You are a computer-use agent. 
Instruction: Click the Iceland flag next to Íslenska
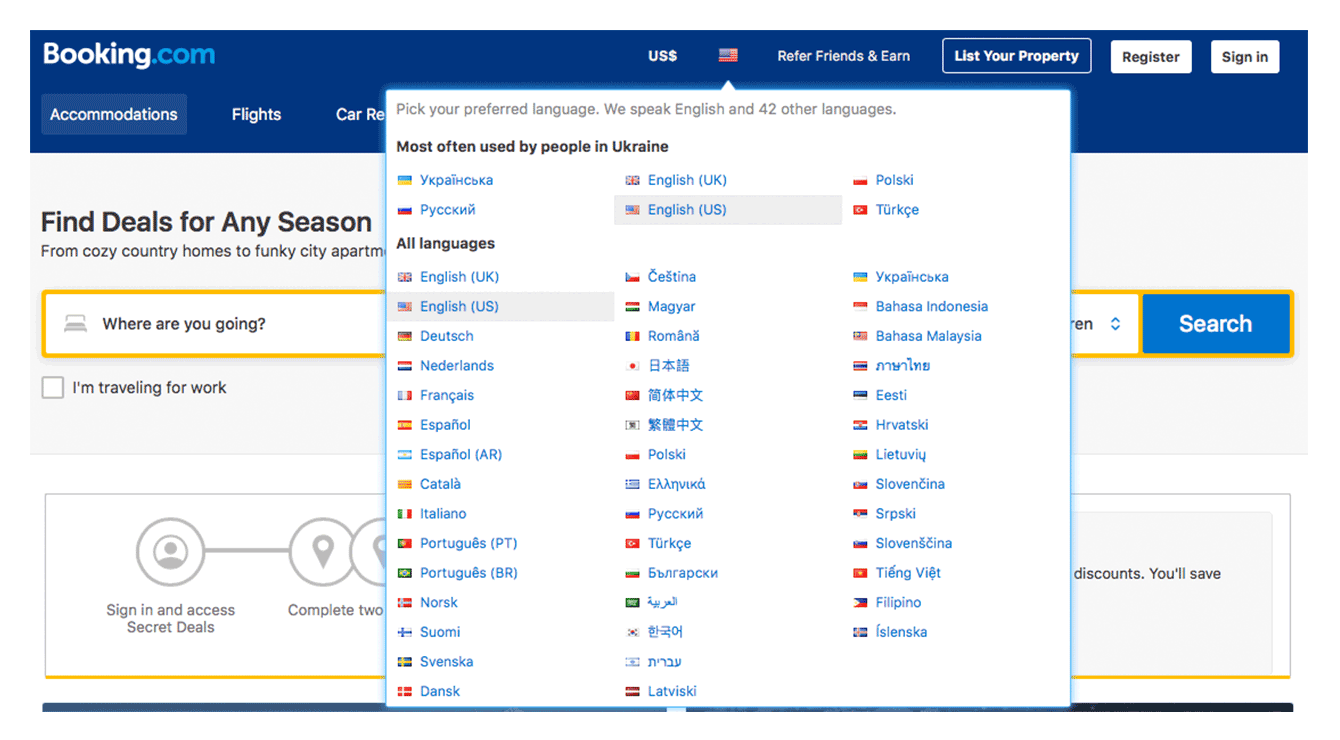[860, 632]
